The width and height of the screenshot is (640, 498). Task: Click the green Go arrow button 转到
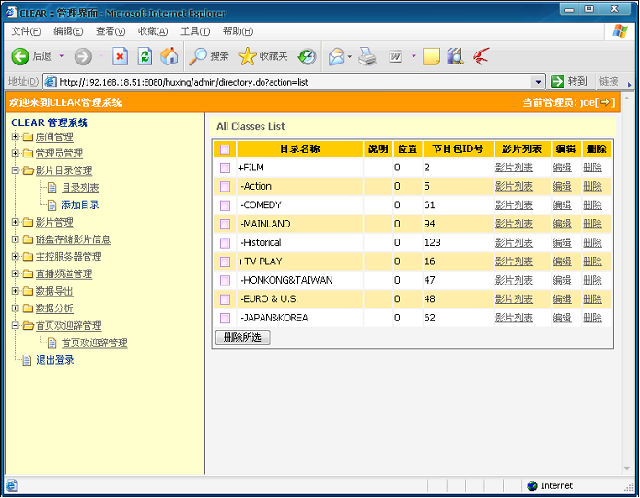pos(557,82)
